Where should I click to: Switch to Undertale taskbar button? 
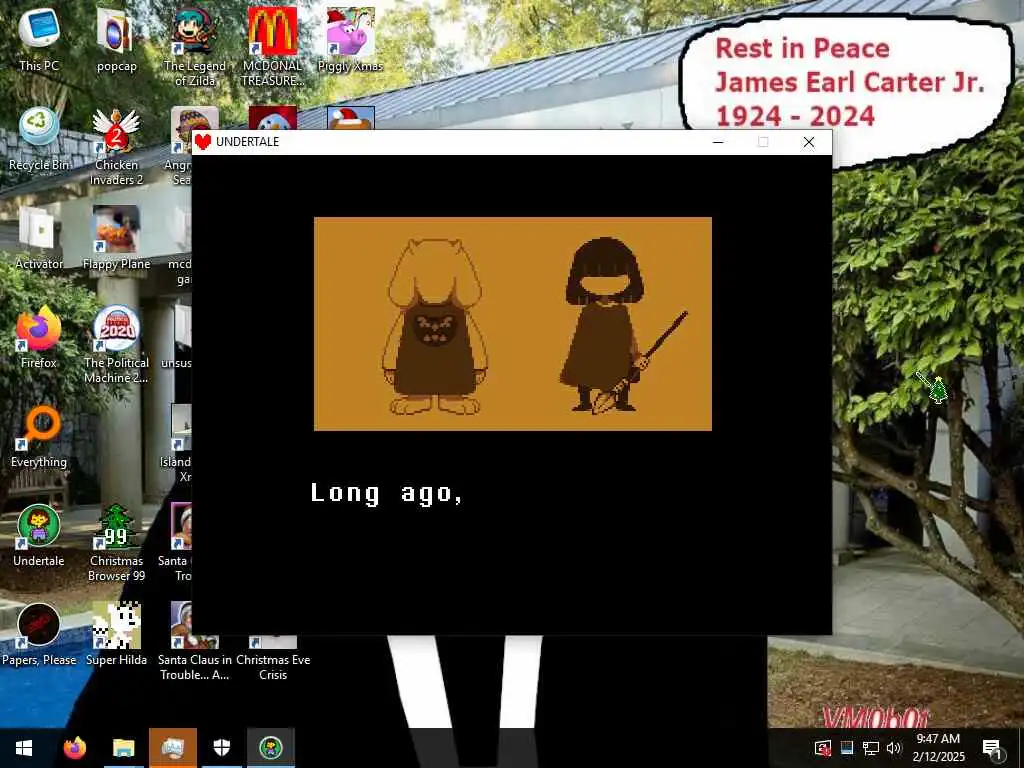(x=271, y=748)
